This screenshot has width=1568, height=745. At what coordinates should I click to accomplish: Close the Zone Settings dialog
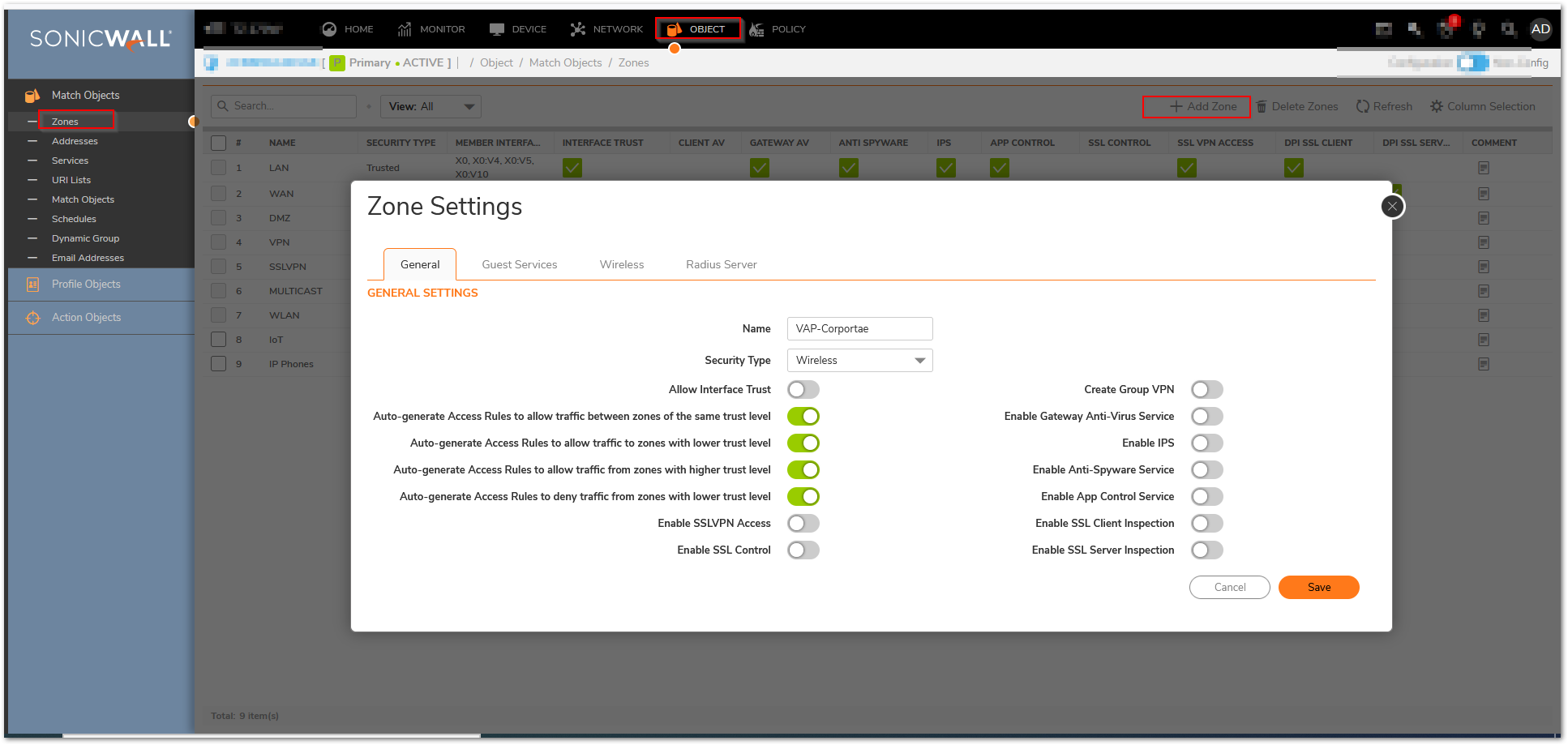click(1392, 207)
